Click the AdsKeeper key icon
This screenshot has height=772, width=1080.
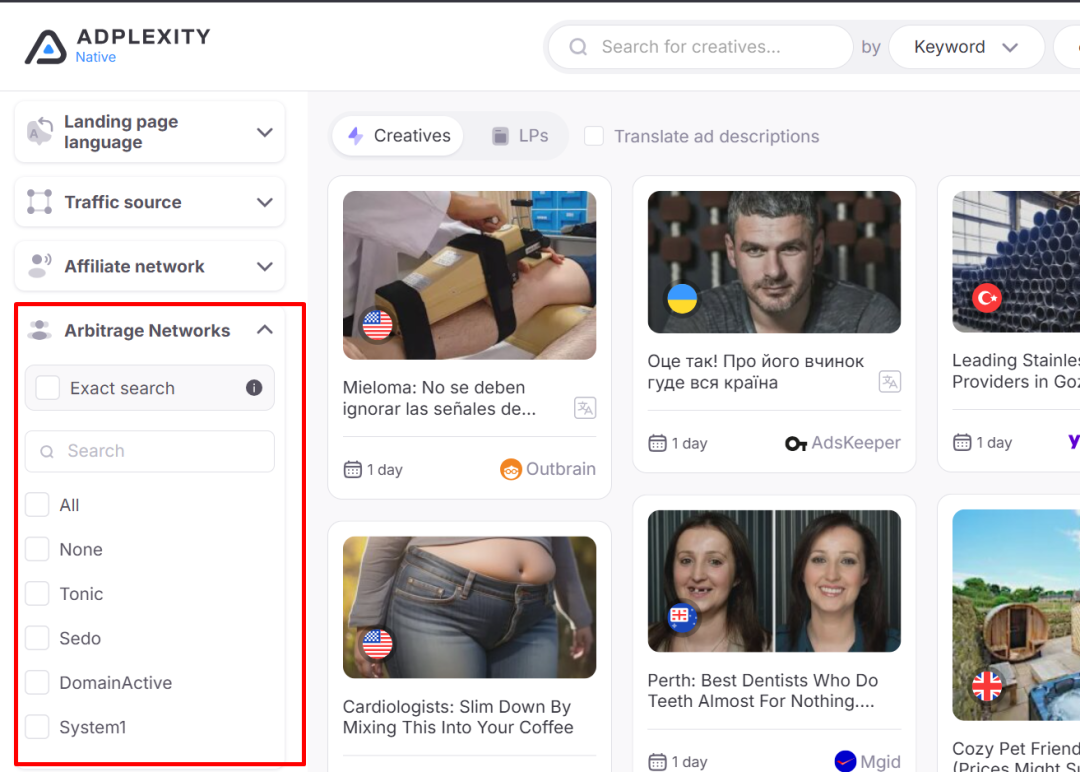coord(796,444)
